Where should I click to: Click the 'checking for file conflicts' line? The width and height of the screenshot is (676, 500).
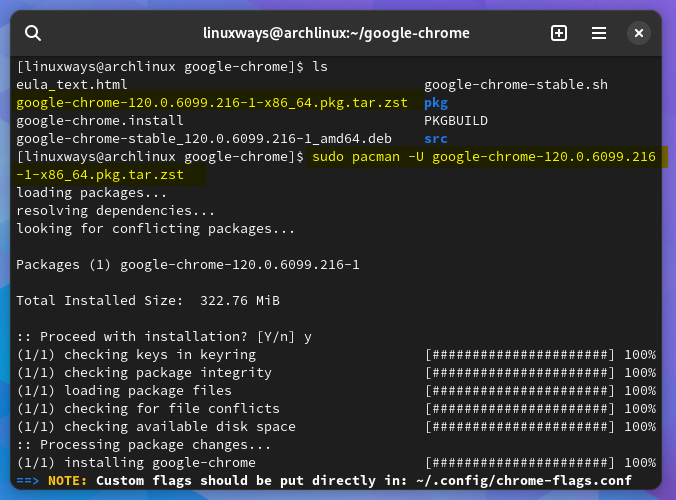pos(148,409)
